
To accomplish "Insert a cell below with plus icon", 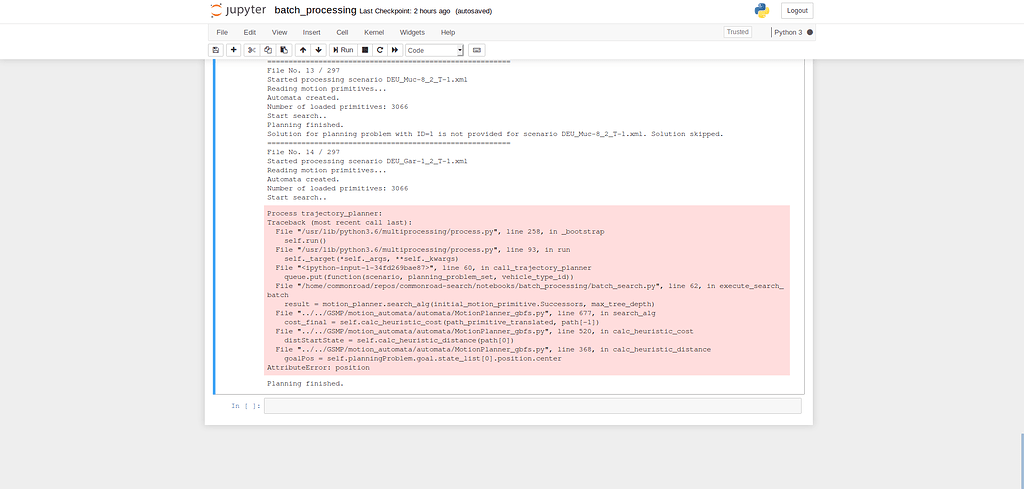I will pyautogui.click(x=233, y=50).
